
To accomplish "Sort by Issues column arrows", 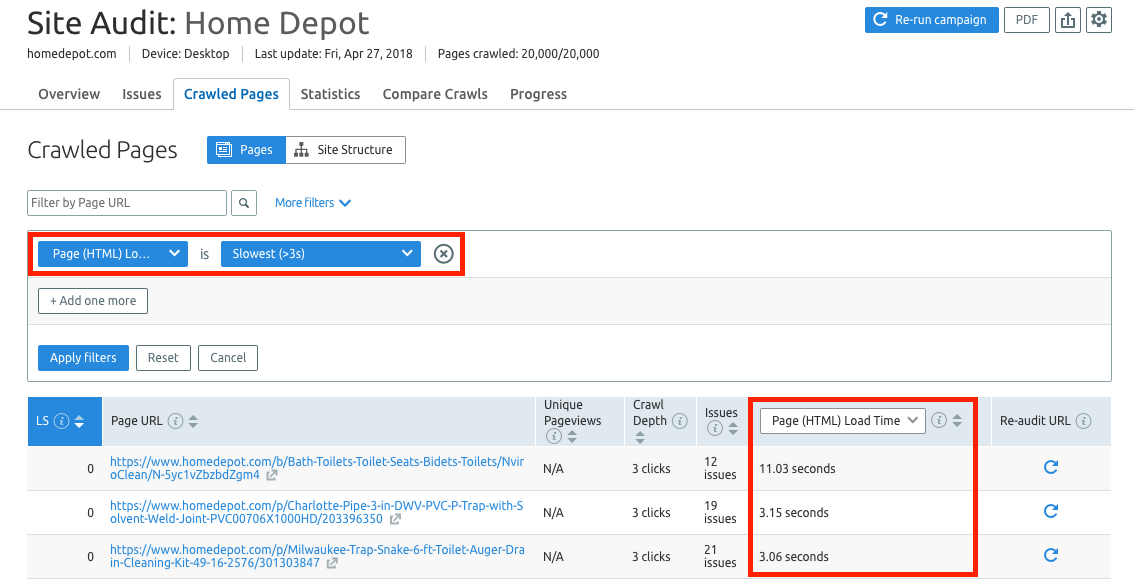I will pos(733,428).
